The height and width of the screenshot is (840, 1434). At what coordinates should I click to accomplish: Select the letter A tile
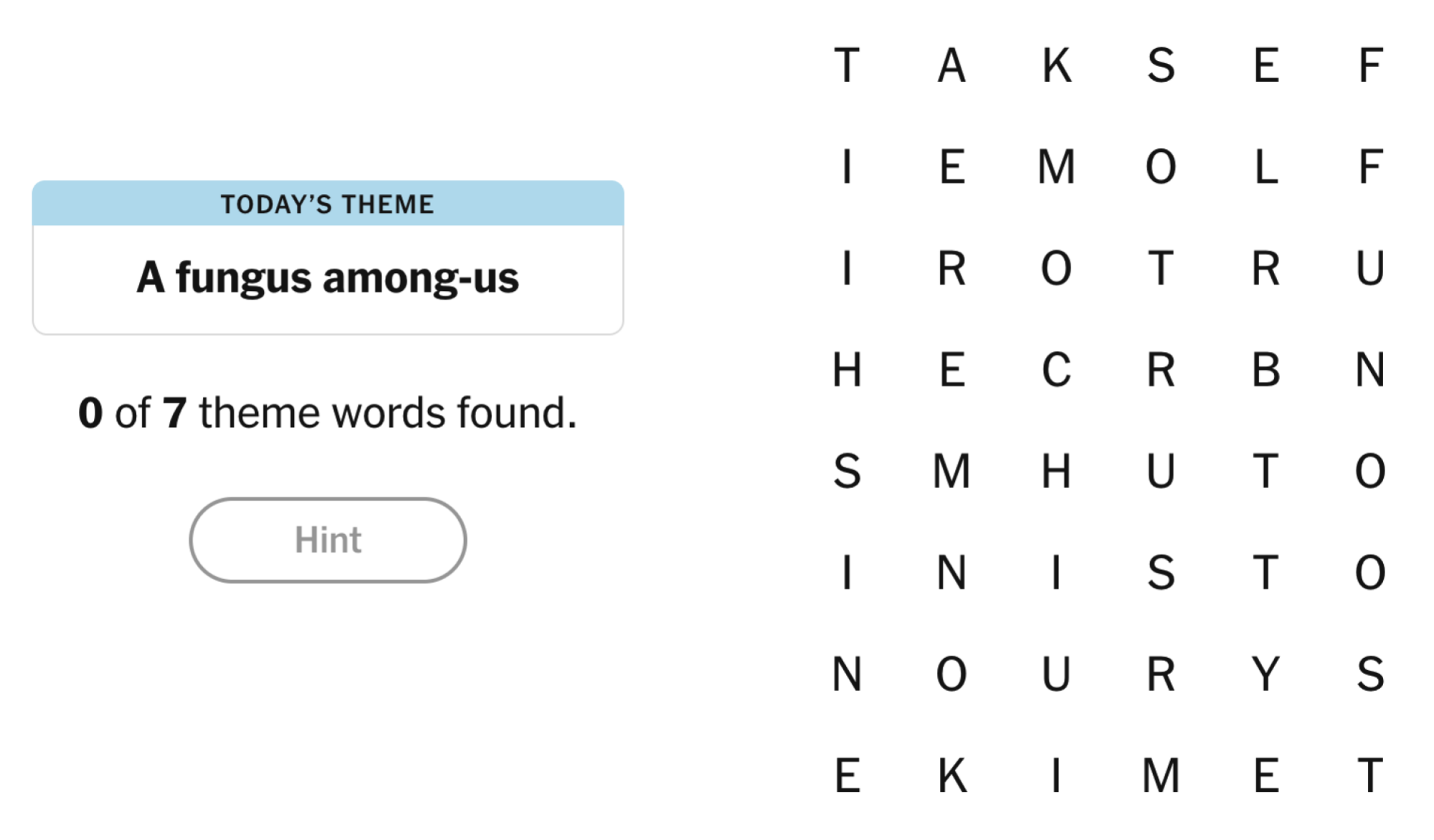(x=951, y=65)
